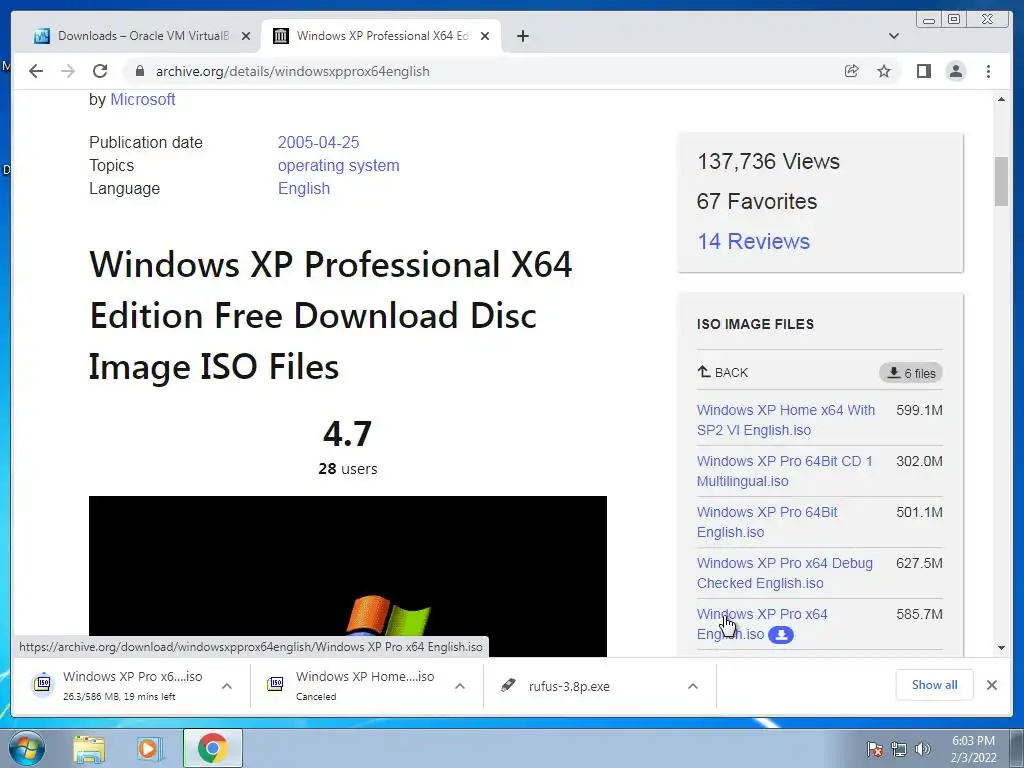Open volume speaker icon in tray
1024x768 pixels.
[922, 749]
